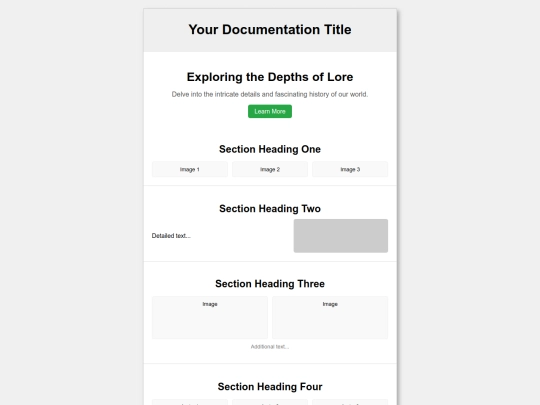Click the Delve into the intricate details subtitle
This screenshot has width=540, height=405.
click(x=270, y=94)
